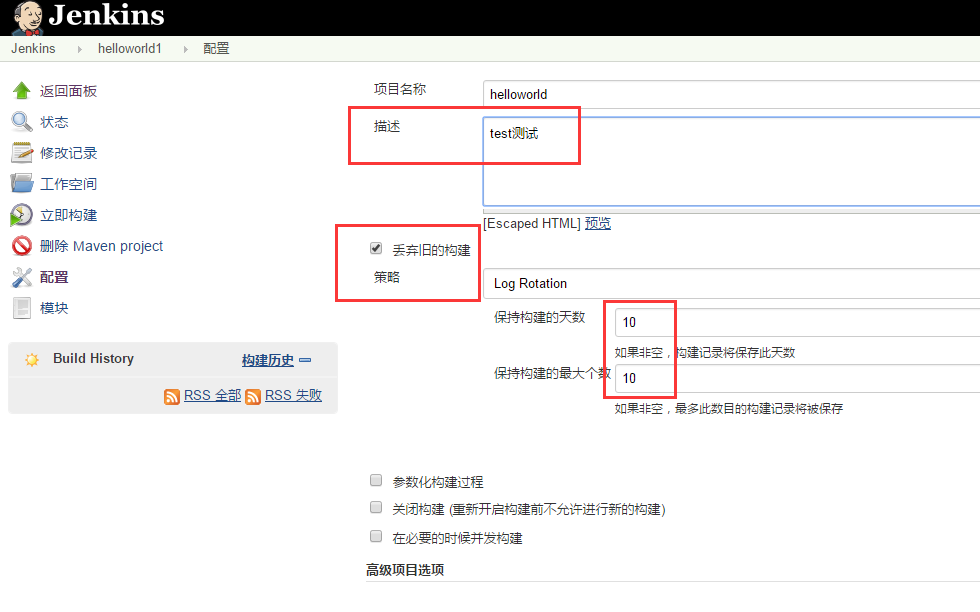Click the document icon beside 模块
The image size is (980, 612).
pos(21,308)
